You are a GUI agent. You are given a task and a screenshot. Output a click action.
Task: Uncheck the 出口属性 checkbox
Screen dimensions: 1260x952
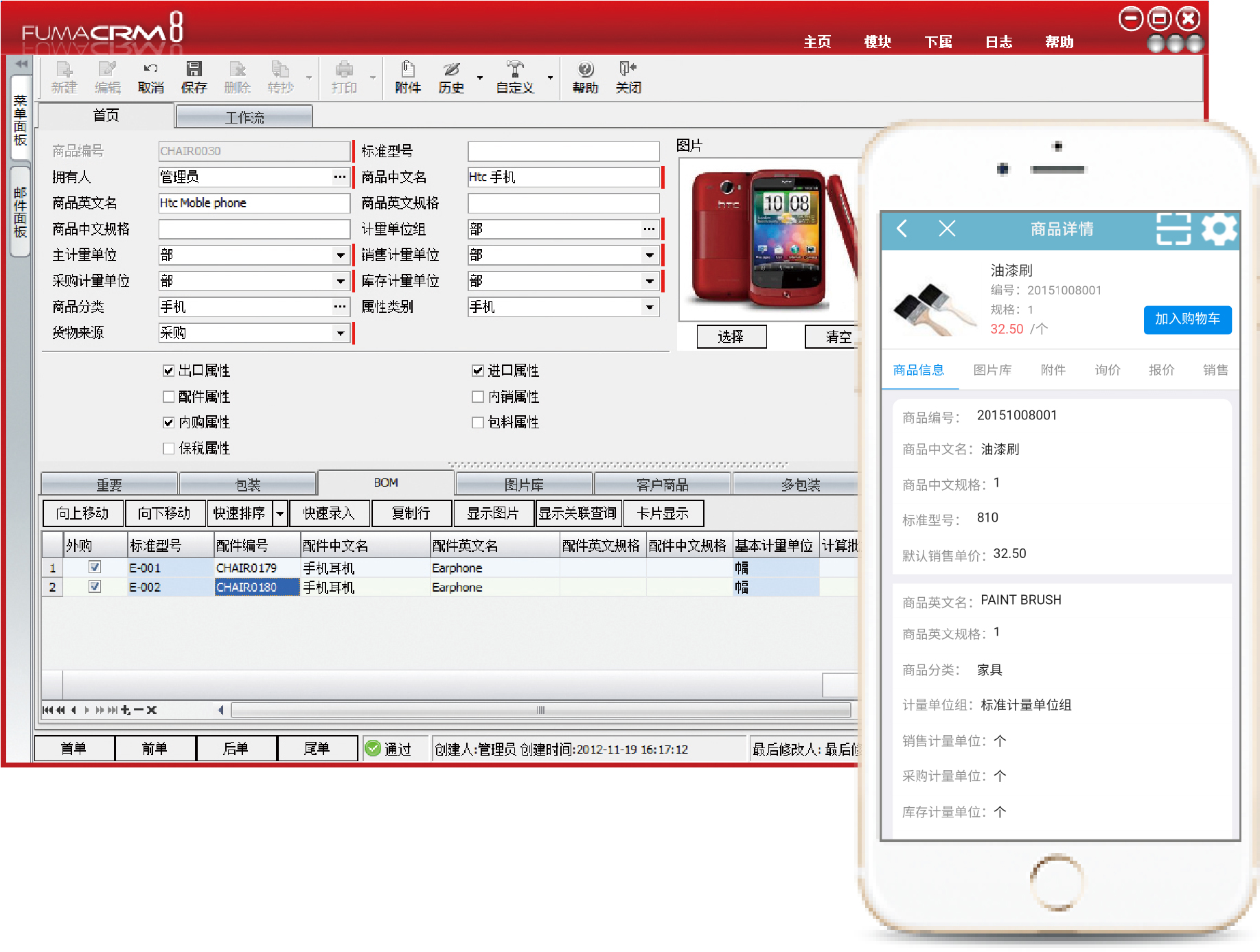(x=169, y=371)
